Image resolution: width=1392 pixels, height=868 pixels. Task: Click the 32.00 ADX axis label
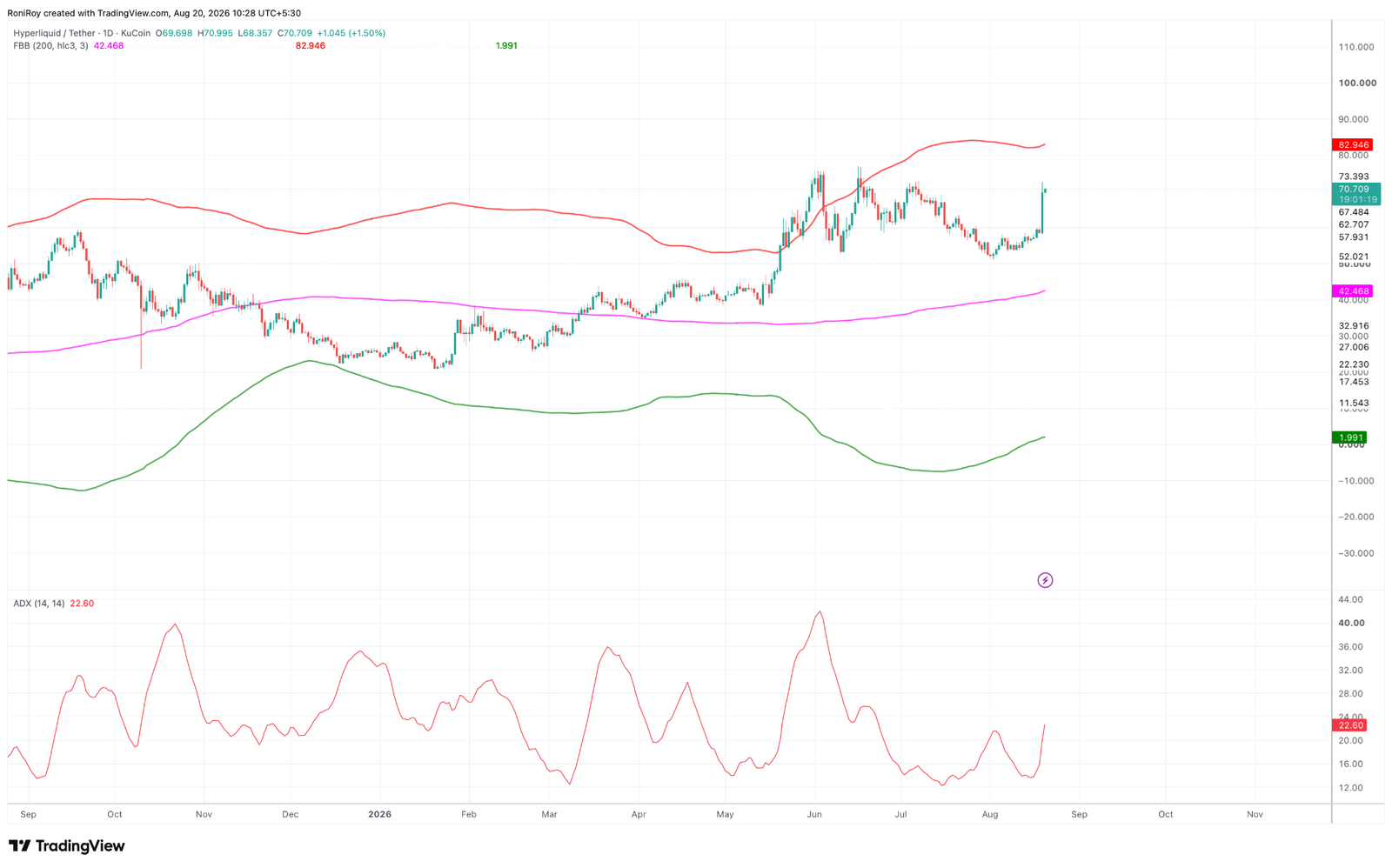tap(1351, 671)
